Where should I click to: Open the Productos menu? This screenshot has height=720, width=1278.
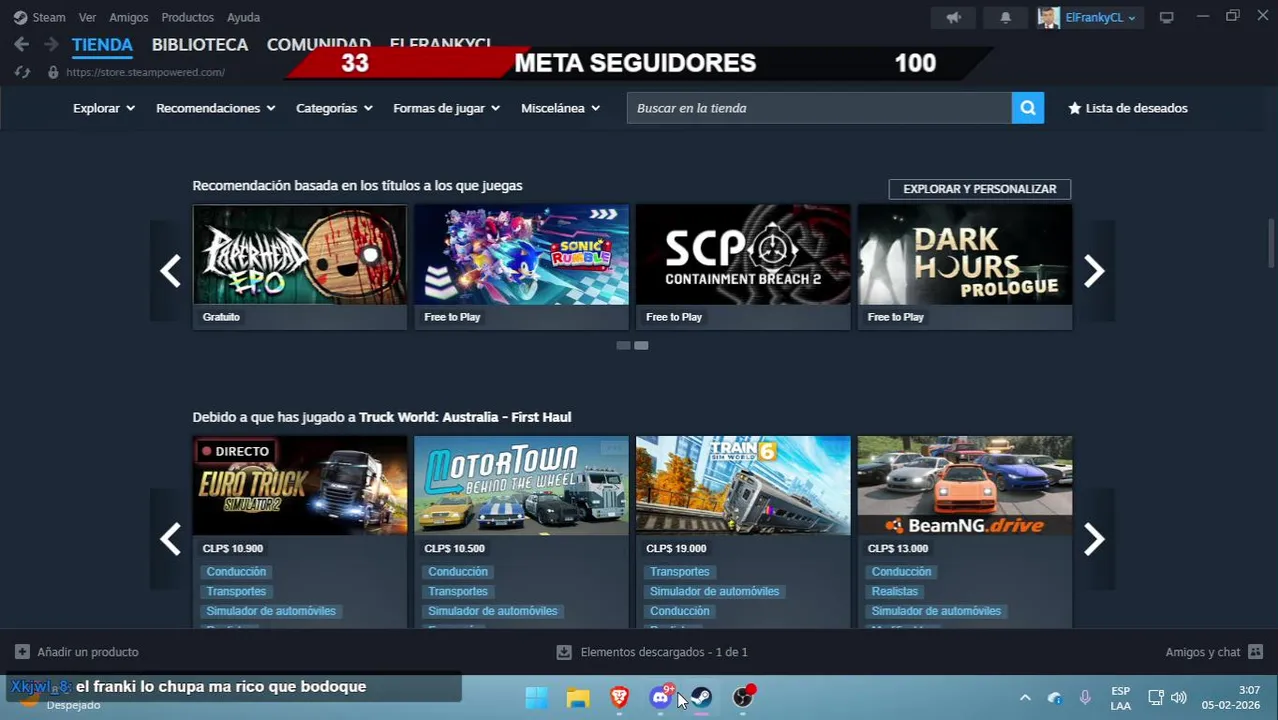click(187, 17)
